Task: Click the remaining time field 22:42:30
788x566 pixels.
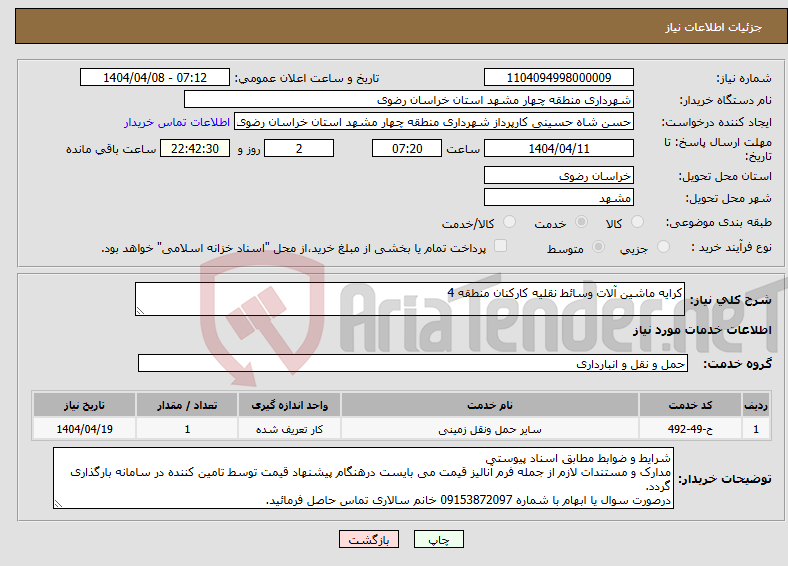Action: tap(195, 148)
